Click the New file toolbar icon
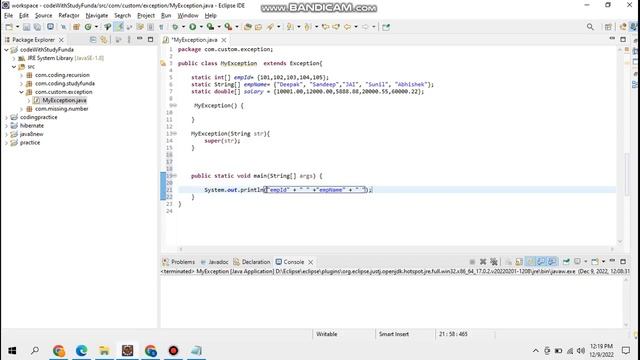 tap(9, 27)
